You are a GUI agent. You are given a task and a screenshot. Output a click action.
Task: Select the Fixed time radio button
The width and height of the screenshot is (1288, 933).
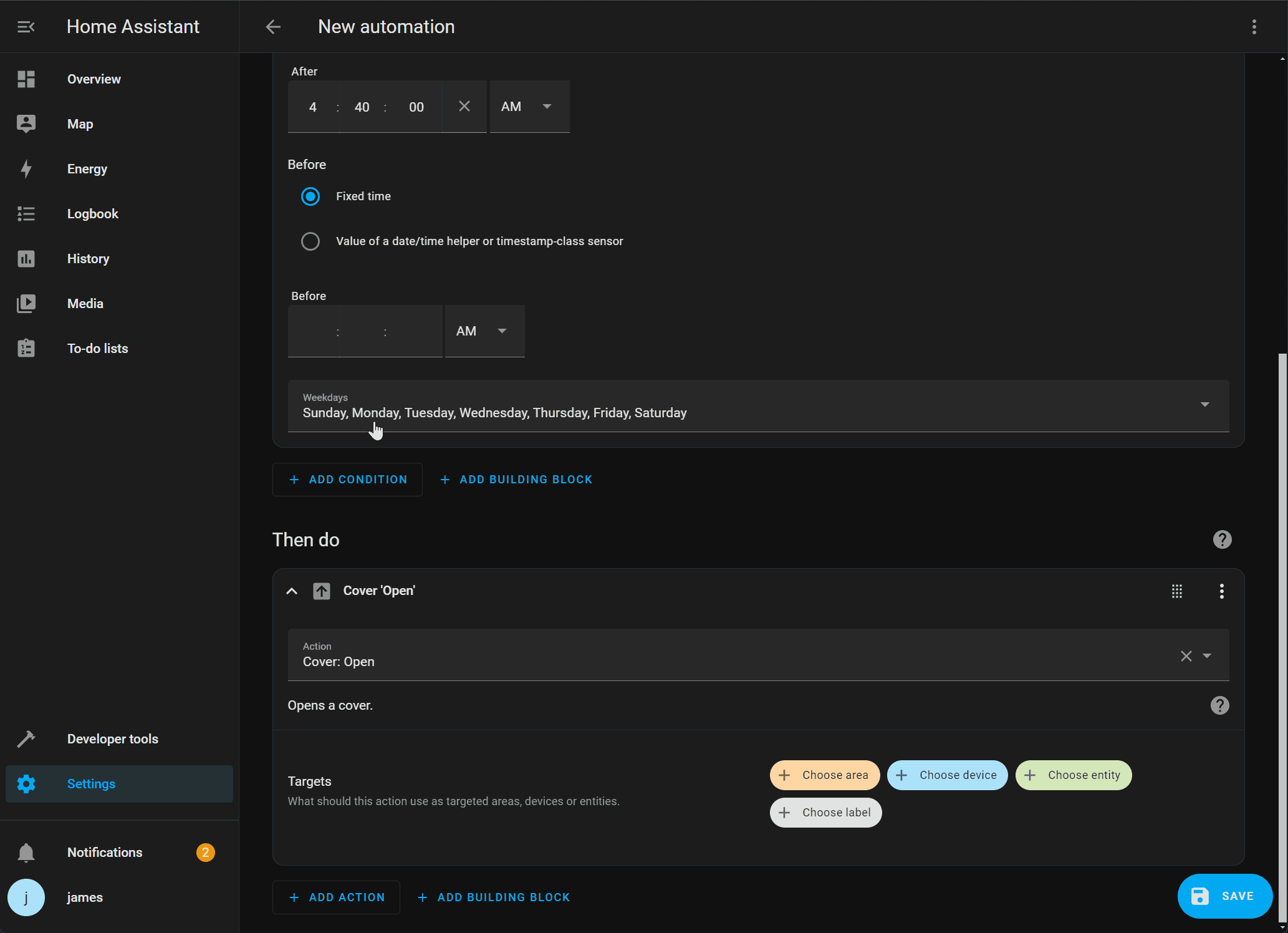[310, 196]
